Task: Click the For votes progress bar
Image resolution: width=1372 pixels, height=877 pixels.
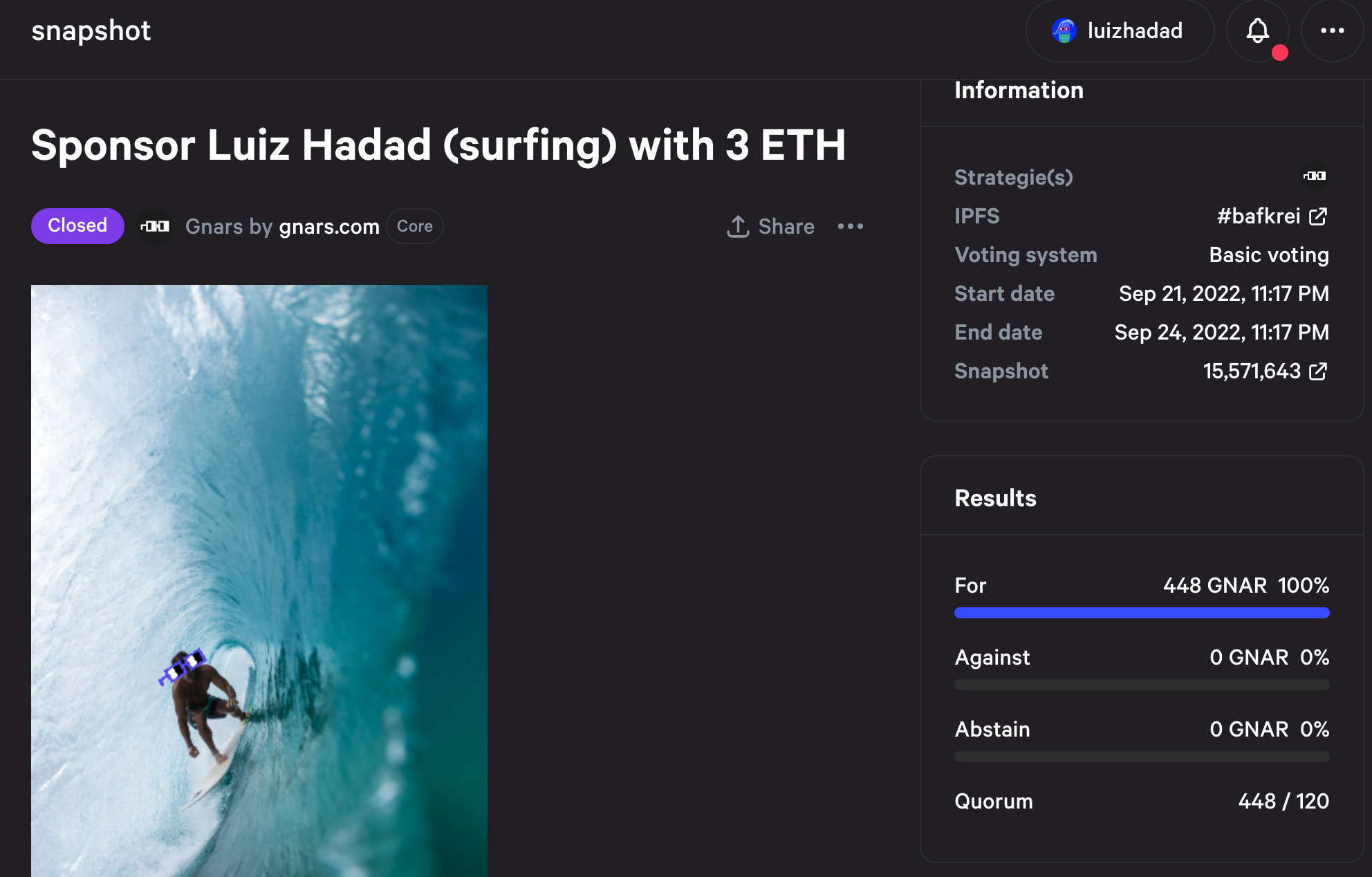Action: click(x=1141, y=613)
